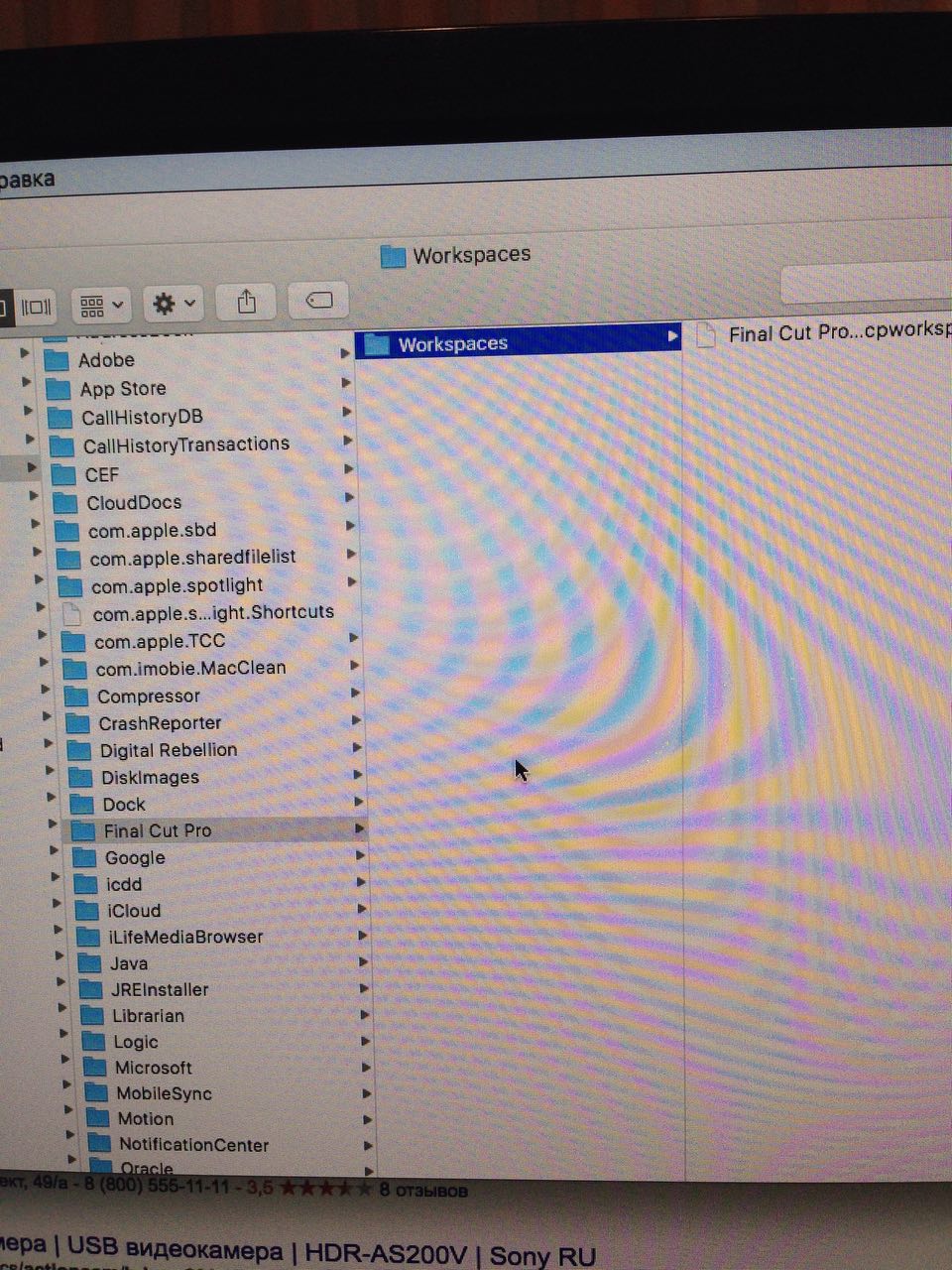Expand the CloudDocs folder arrow
The height and width of the screenshot is (1270, 952).
tap(349, 497)
